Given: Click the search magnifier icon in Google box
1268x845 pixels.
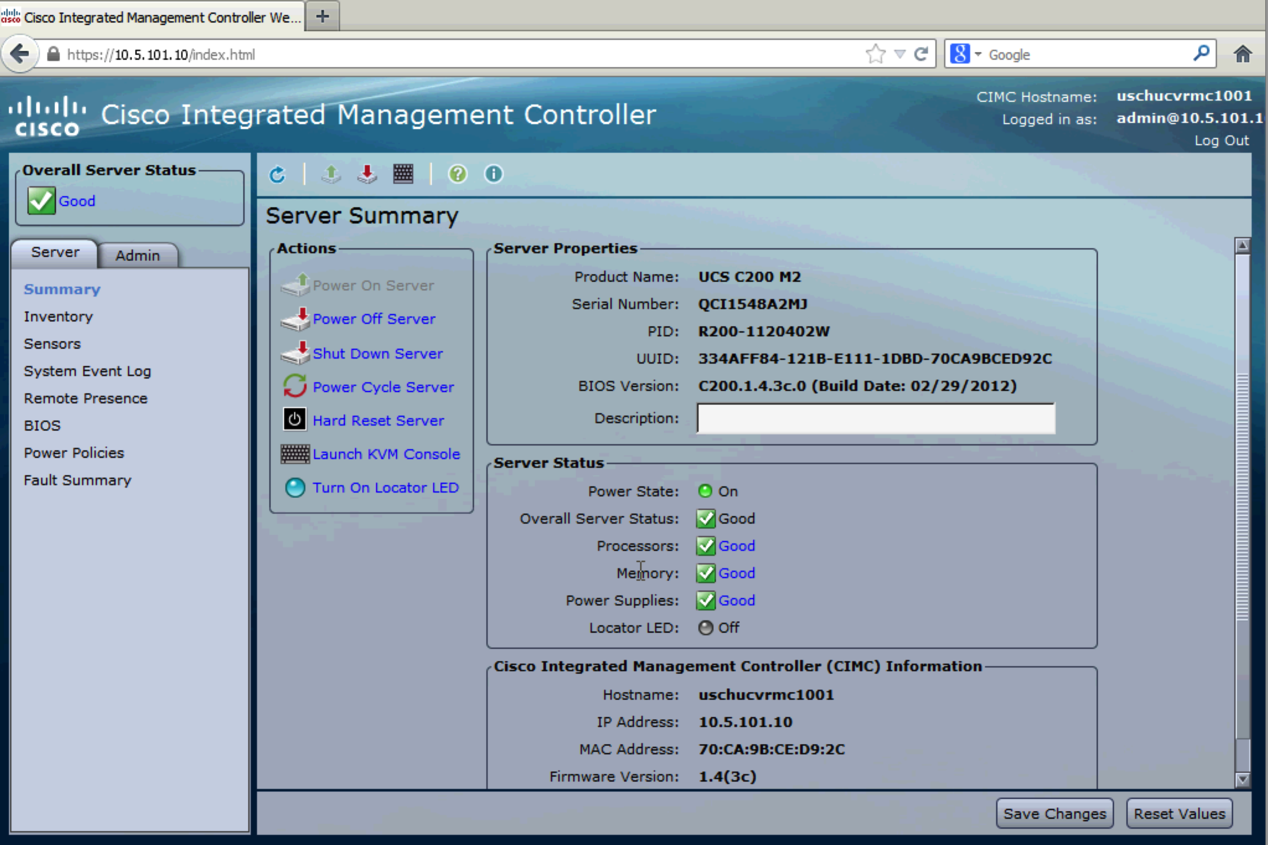Looking at the screenshot, I should tap(1201, 53).
